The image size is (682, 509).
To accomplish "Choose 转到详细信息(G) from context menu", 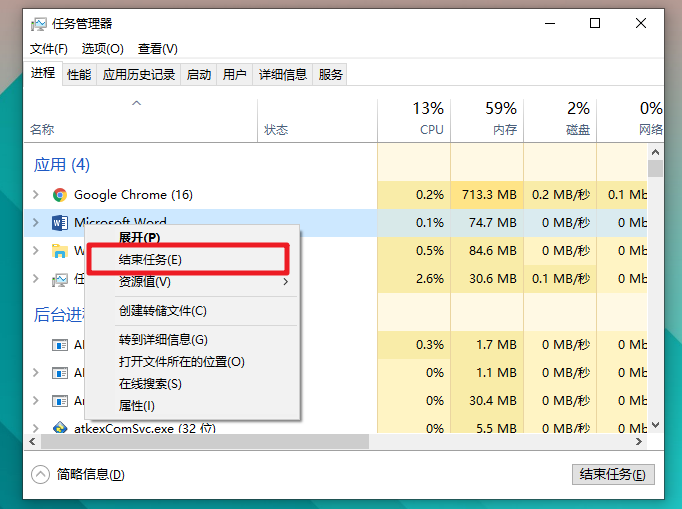I will point(163,340).
